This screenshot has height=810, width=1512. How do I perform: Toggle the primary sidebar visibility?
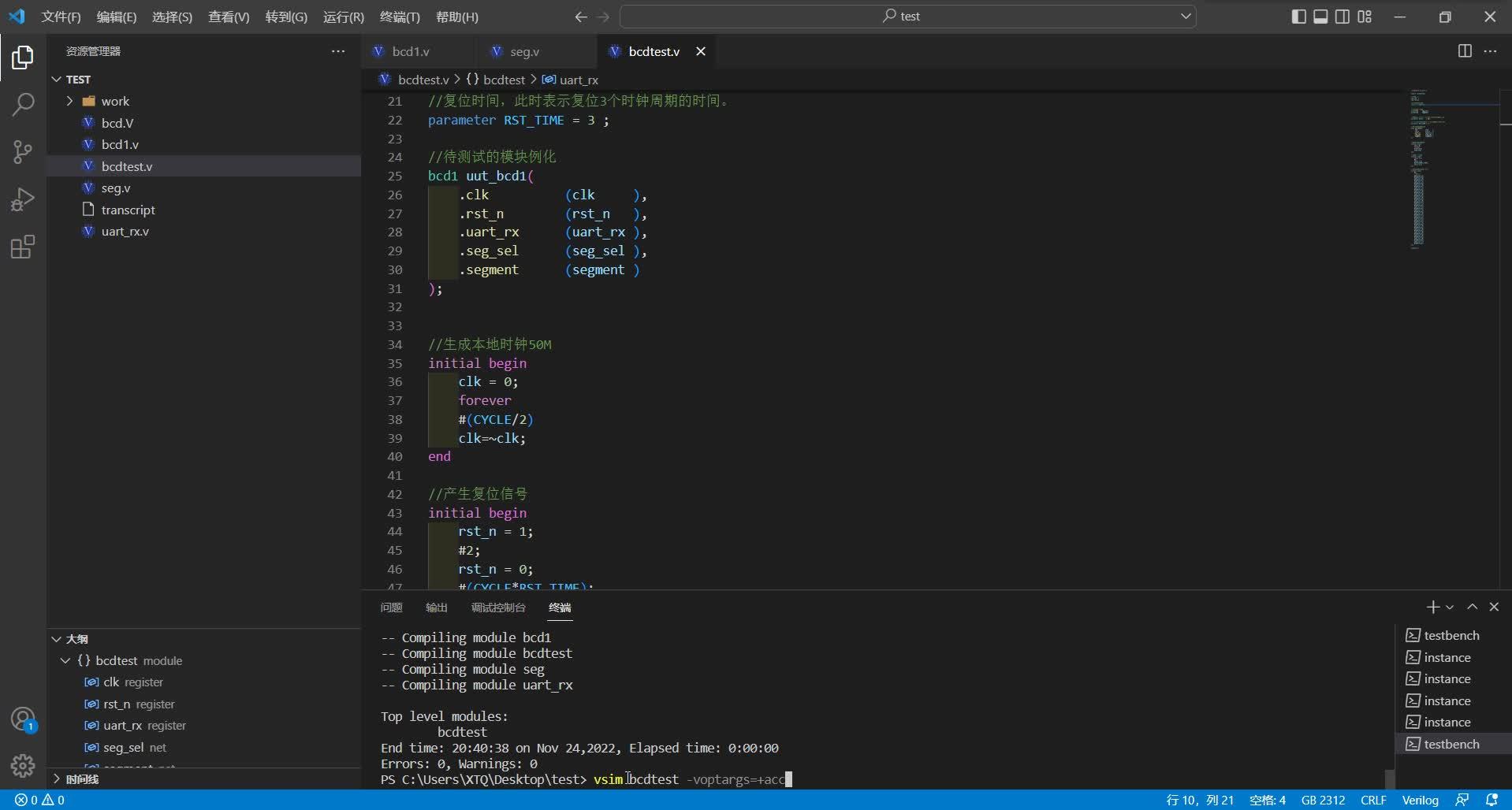point(1298,17)
